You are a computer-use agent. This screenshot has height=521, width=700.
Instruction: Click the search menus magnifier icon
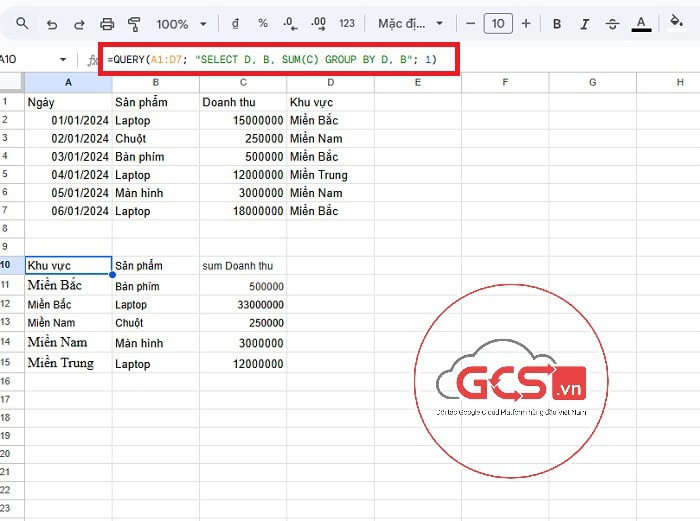[x=22, y=23]
